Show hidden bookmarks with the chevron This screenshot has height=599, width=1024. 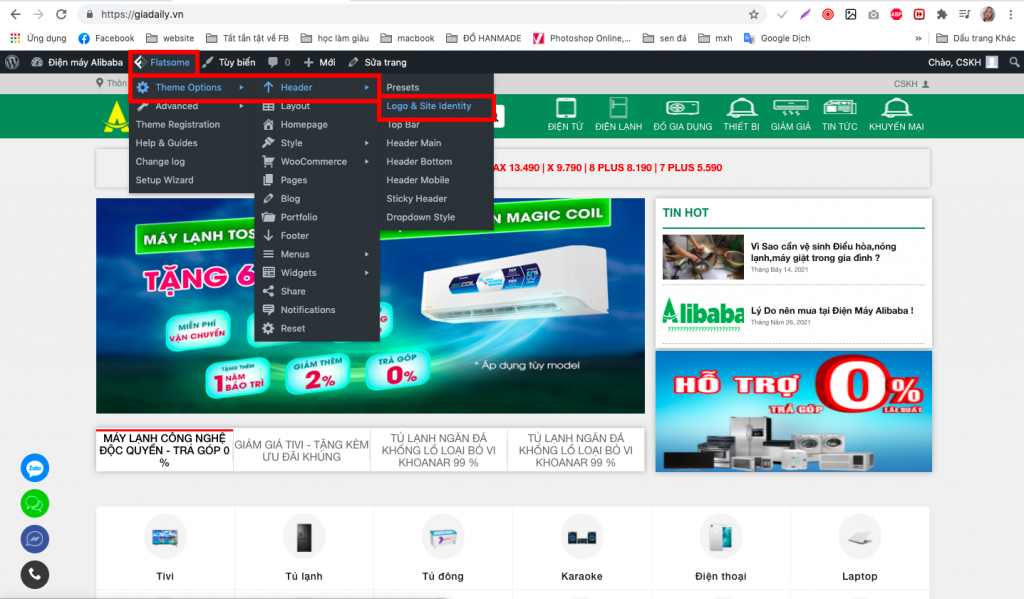[918, 39]
